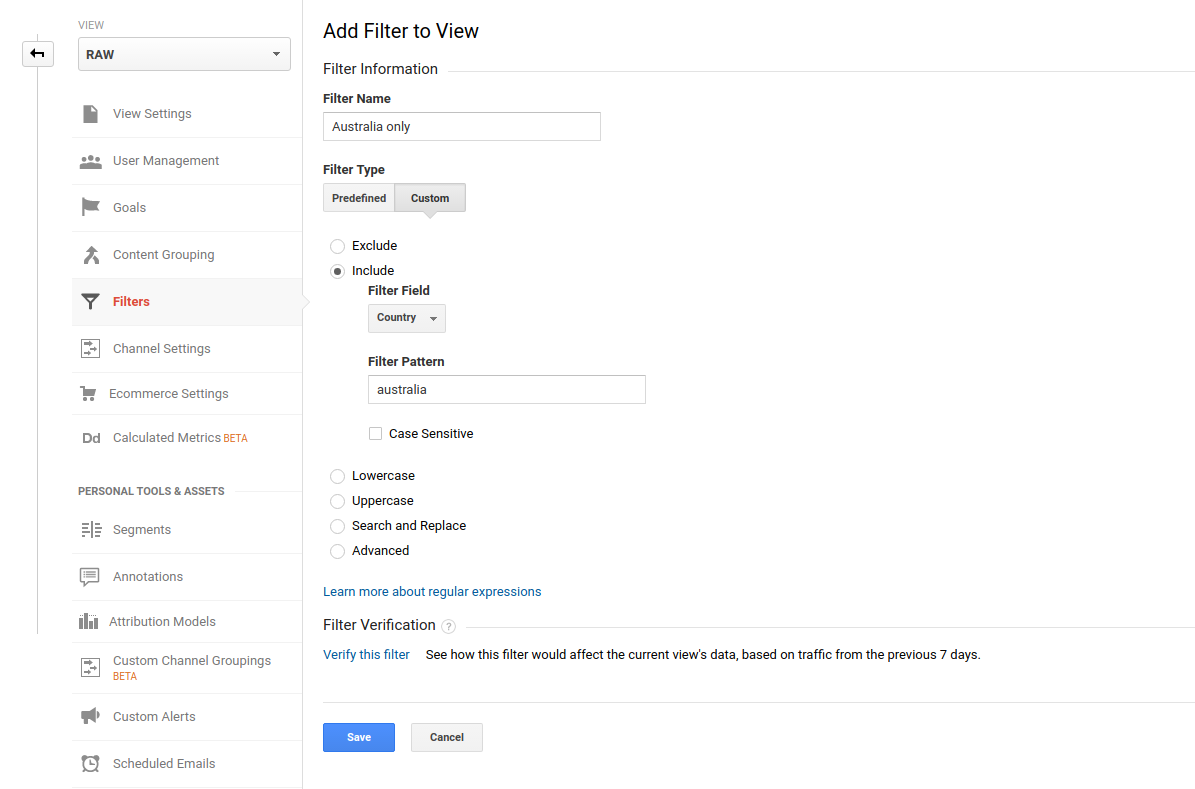
Task: Click the blue Save button
Action: coord(359,737)
